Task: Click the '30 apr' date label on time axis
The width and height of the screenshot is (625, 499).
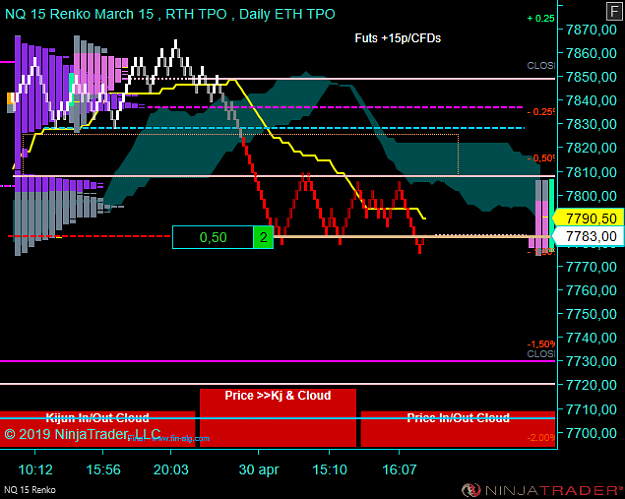Action: click(x=259, y=470)
